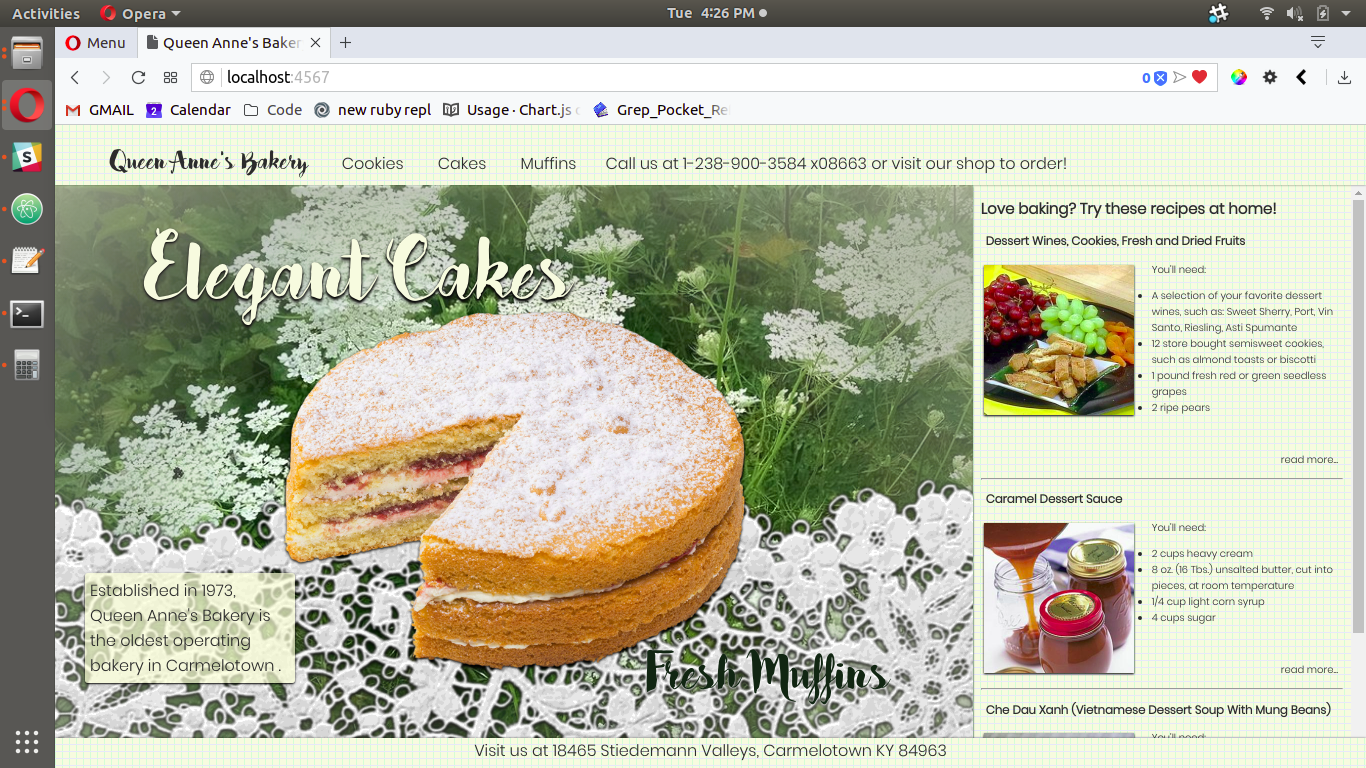Click the recipes panel scrollbar
Screen dimensions: 1366x768
pyautogui.click(x=1358, y=415)
